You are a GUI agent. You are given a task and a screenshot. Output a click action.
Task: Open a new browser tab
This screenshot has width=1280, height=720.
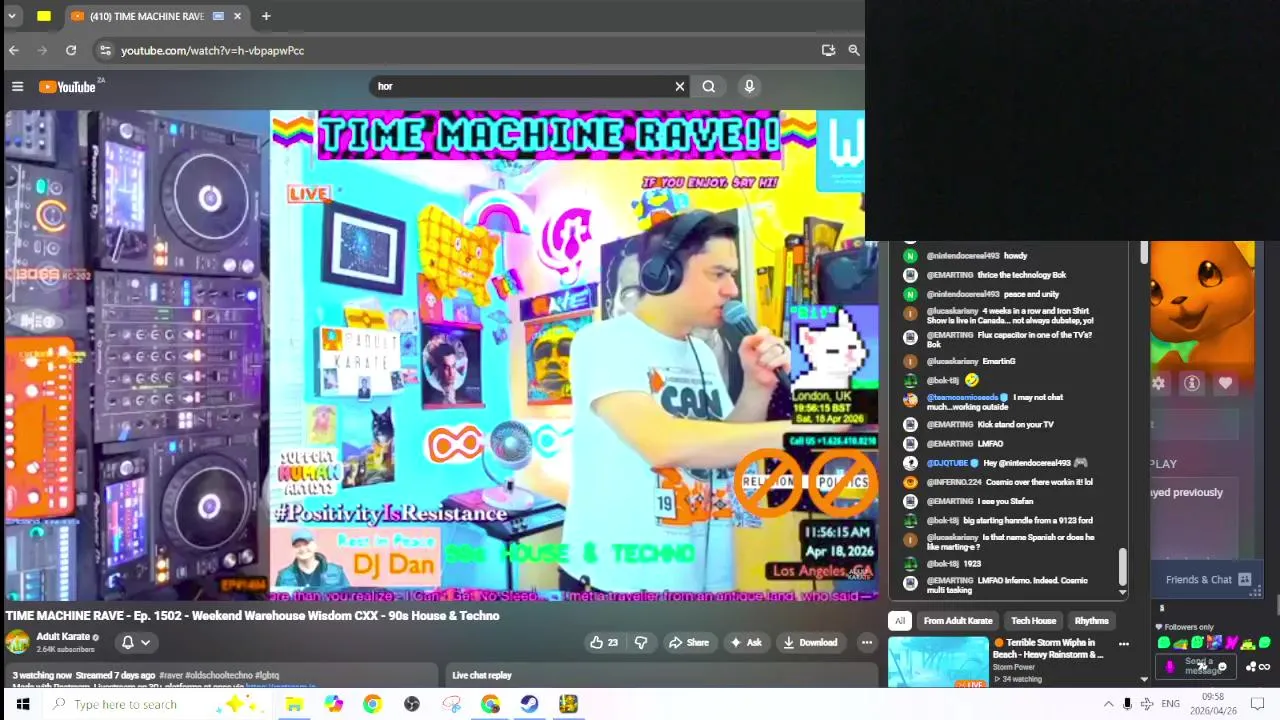click(x=266, y=16)
